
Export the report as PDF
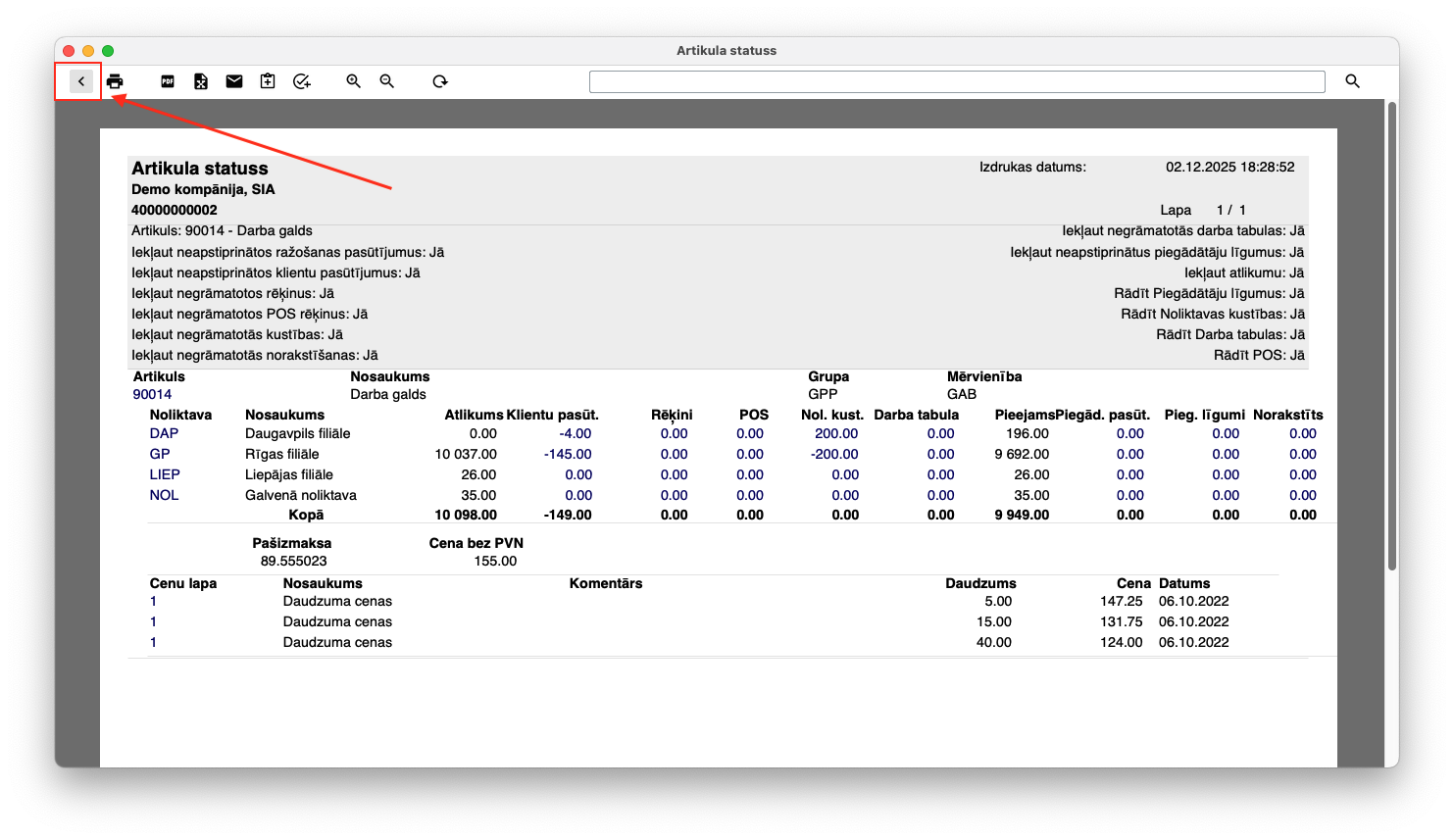(x=168, y=81)
